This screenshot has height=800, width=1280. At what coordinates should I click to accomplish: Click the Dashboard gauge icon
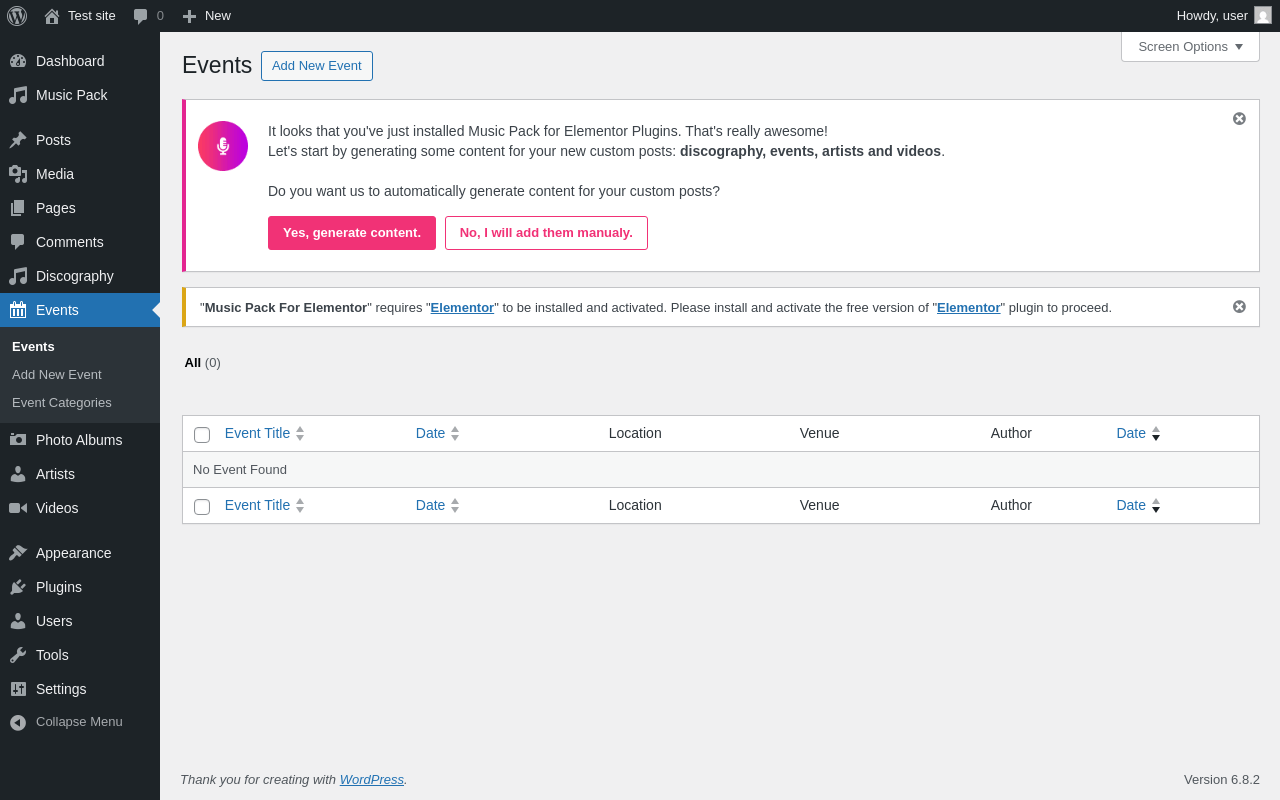pyautogui.click(x=18, y=61)
